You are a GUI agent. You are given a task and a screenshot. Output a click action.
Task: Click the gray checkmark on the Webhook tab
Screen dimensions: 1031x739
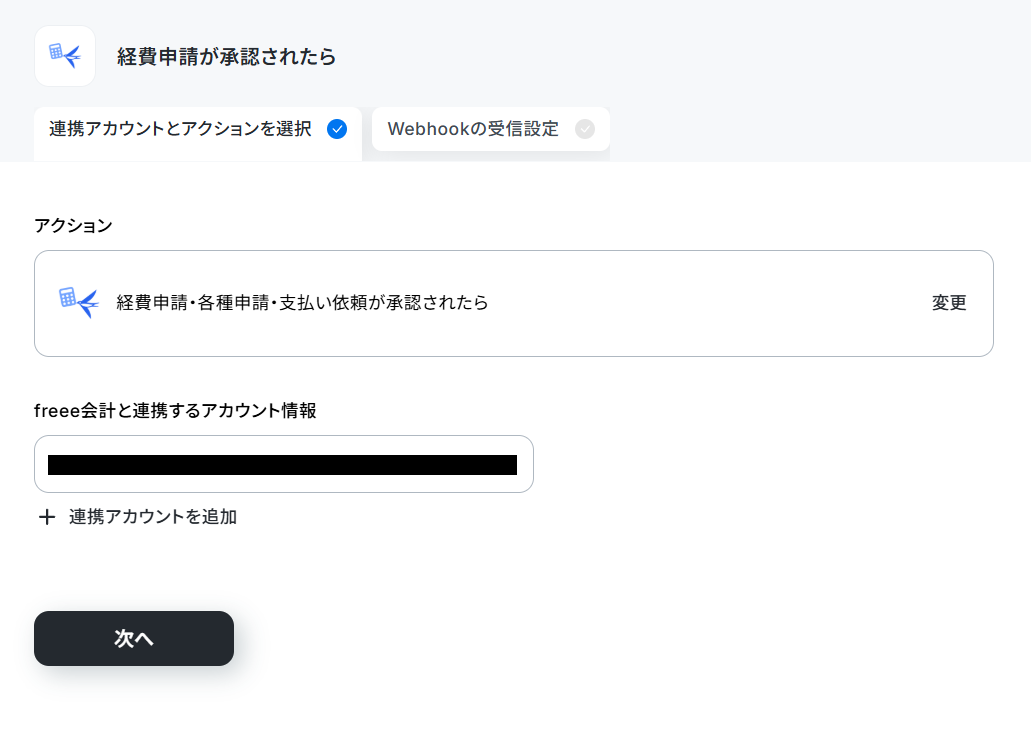pyautogui.click(x=585, y=129)
